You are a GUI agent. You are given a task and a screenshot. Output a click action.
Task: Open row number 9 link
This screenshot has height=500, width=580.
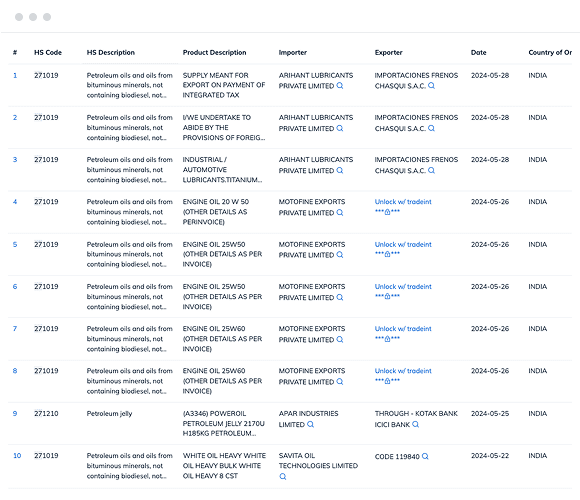point(15,413)
